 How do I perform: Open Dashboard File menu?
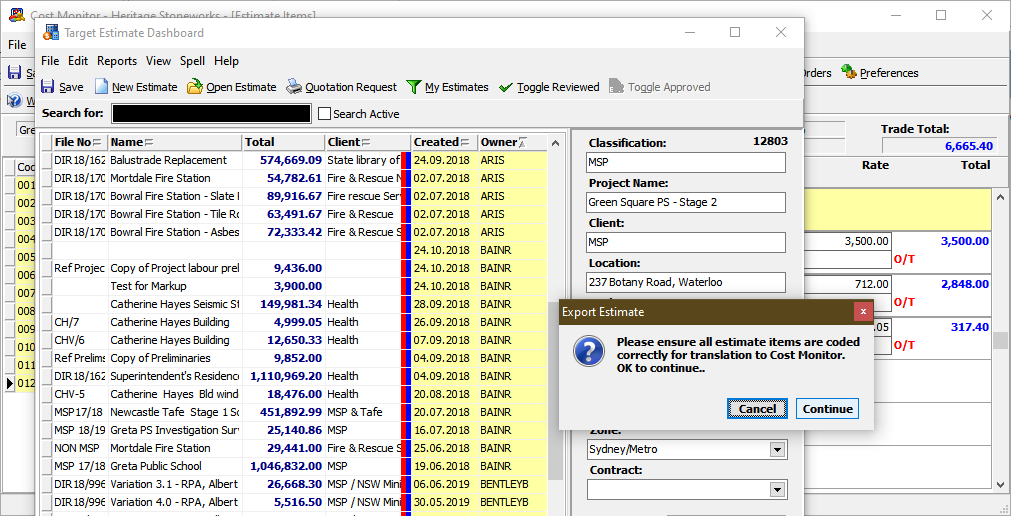click(50, 61)
